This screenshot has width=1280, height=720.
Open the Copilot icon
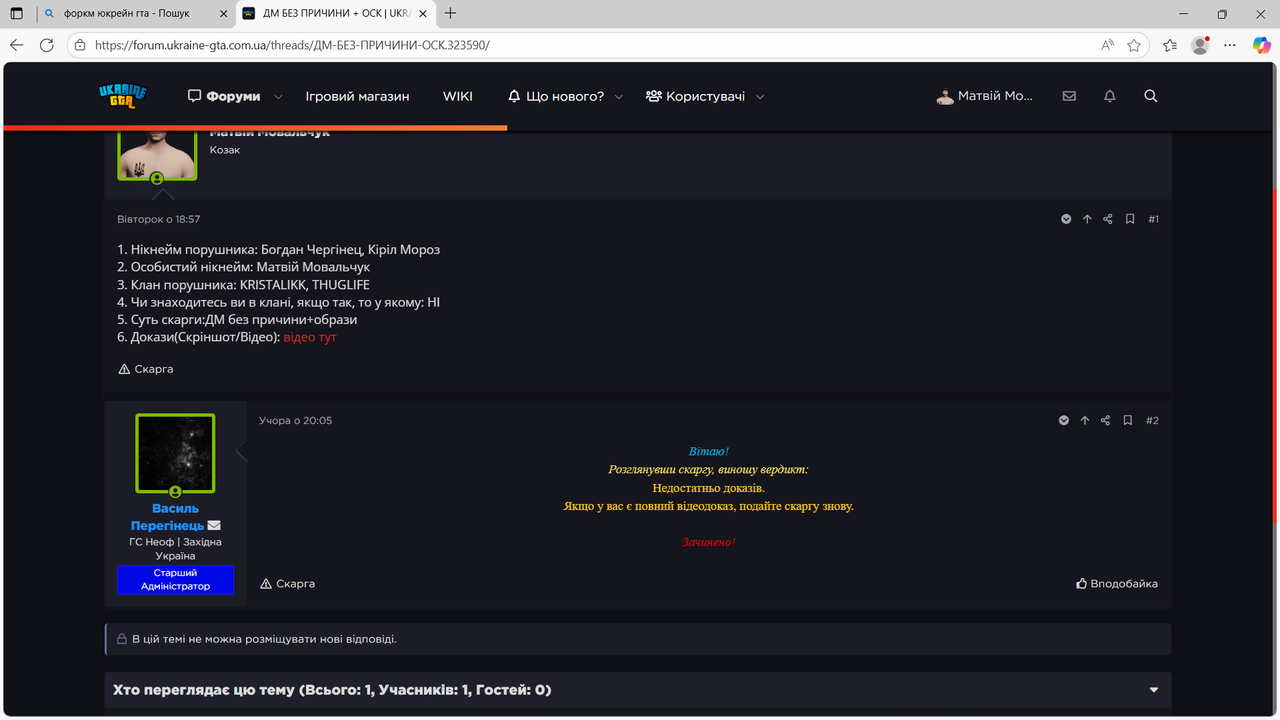coord(1262,45)
